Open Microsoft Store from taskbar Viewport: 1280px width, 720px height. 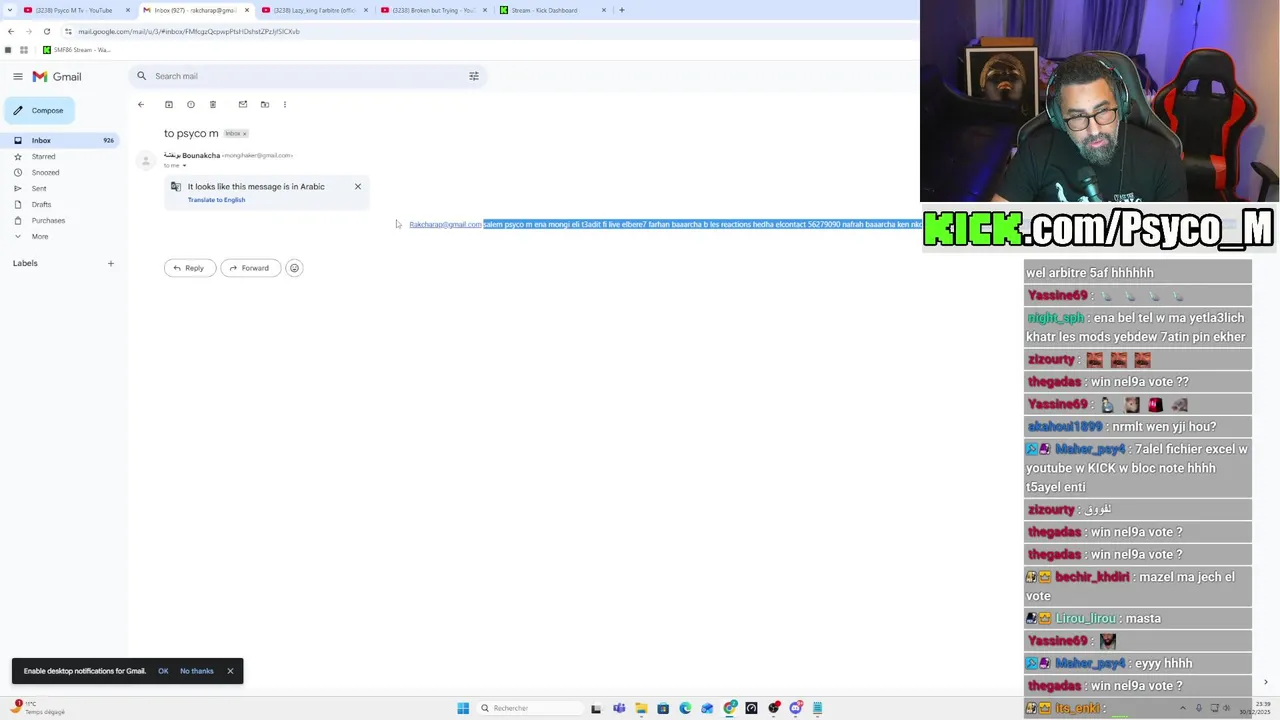[x=663, y=708]
